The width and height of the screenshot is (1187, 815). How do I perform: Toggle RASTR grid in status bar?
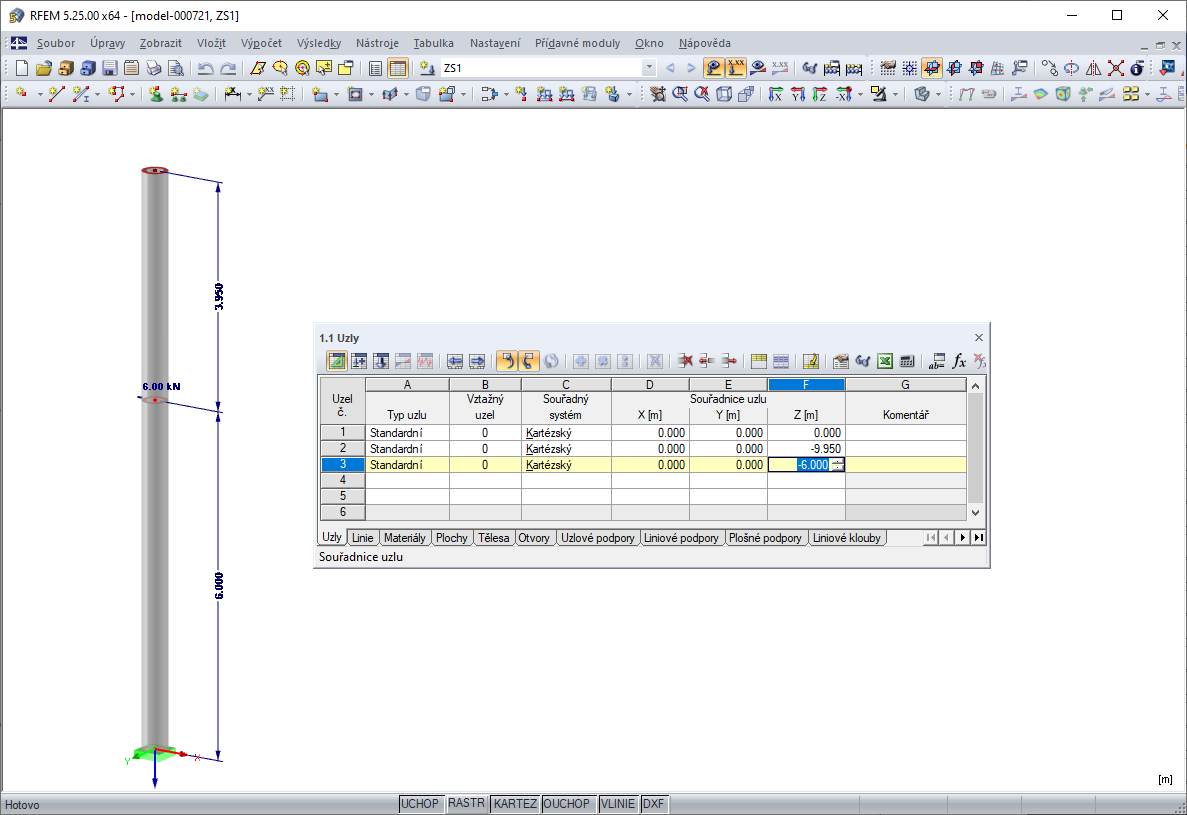pos(466,804)
